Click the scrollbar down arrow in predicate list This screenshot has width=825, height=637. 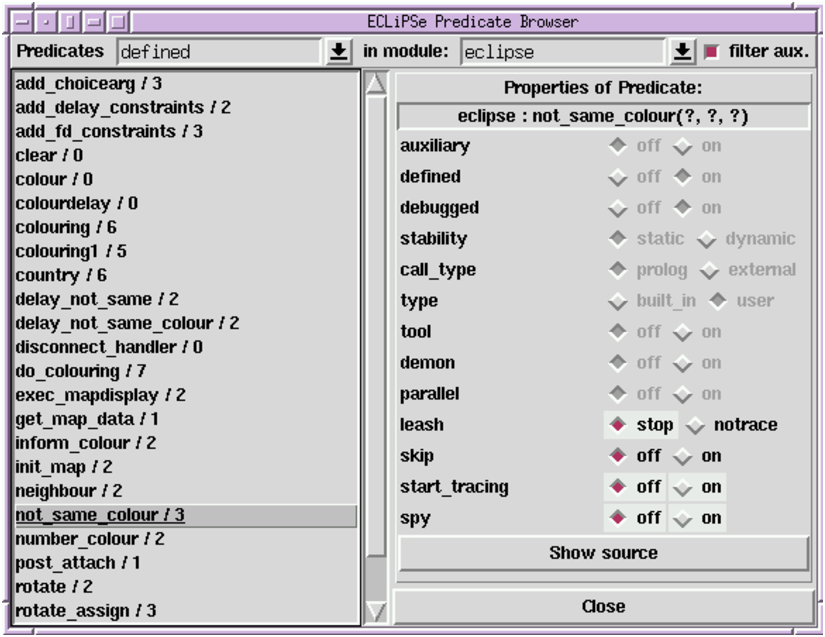[376, 610]
